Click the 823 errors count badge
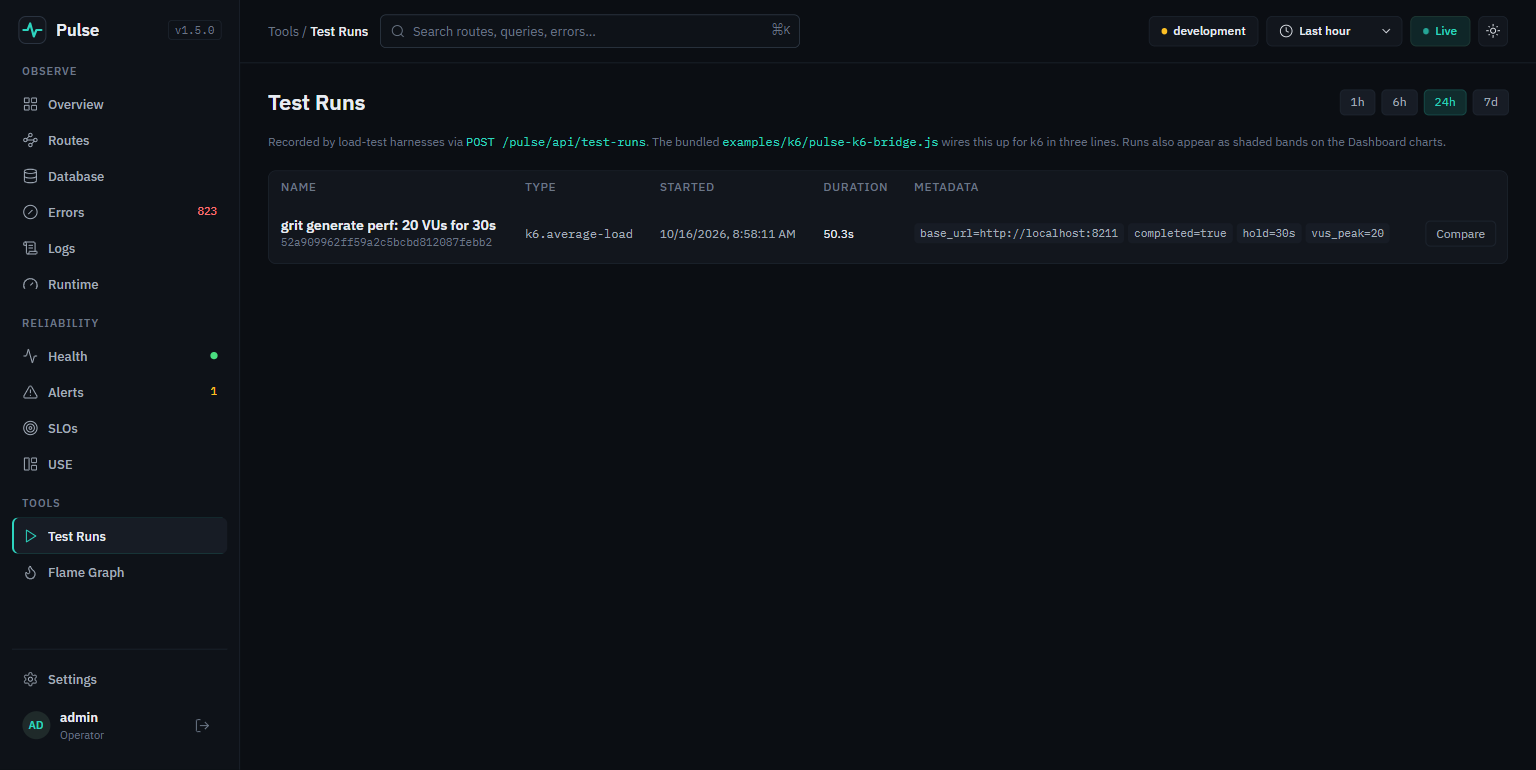The width and height of the screenshot is (1536, 770). 207,212
